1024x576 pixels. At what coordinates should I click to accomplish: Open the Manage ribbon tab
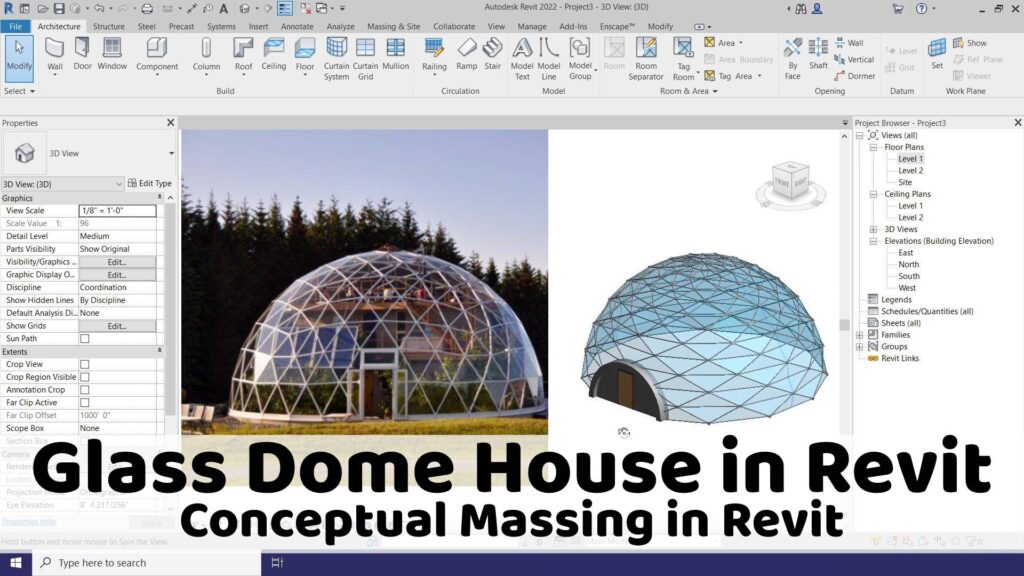point(532,26)
